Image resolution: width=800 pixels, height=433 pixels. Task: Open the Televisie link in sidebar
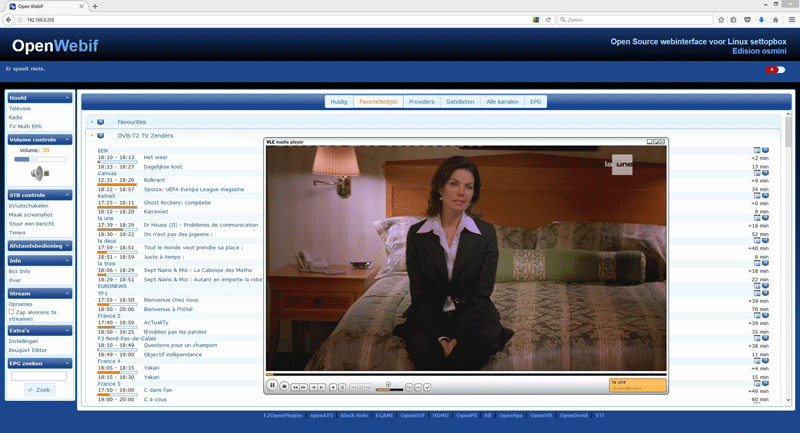(x=19, y=109)
